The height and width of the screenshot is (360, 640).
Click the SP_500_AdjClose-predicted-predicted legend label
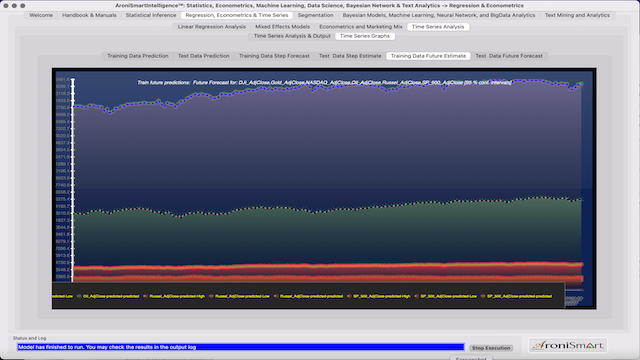519,296
